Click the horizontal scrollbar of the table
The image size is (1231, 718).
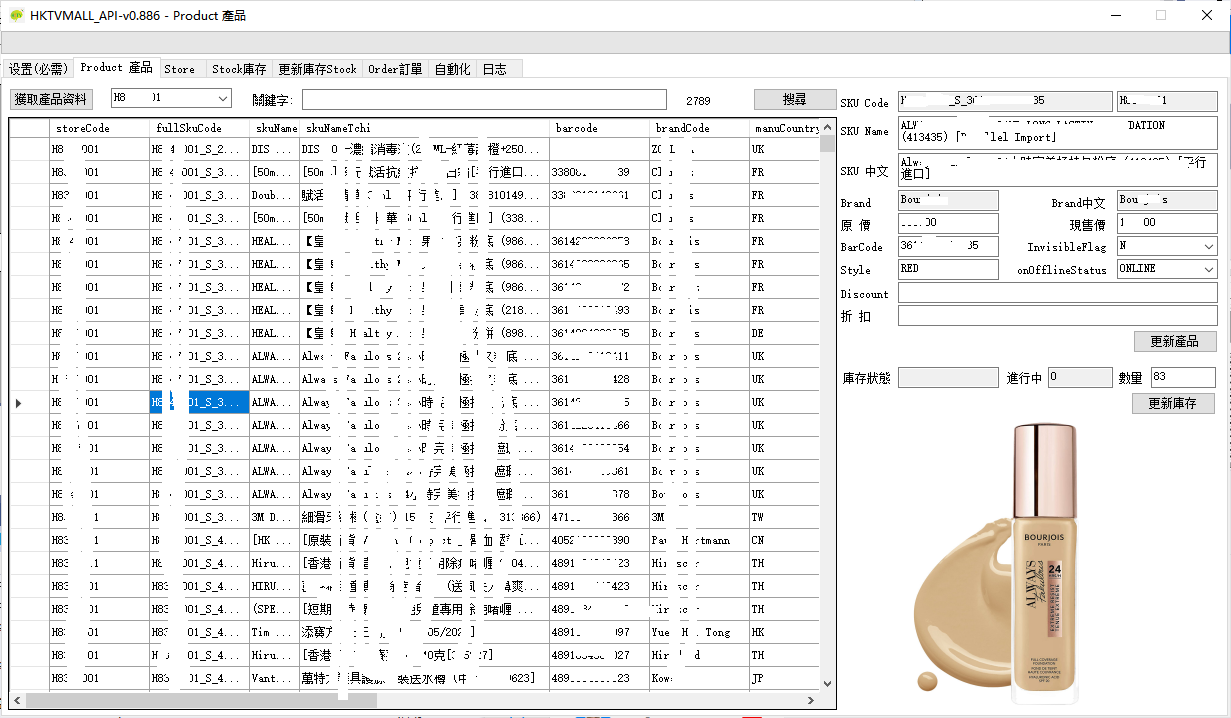pyautogui.click(x=200, y=701)
